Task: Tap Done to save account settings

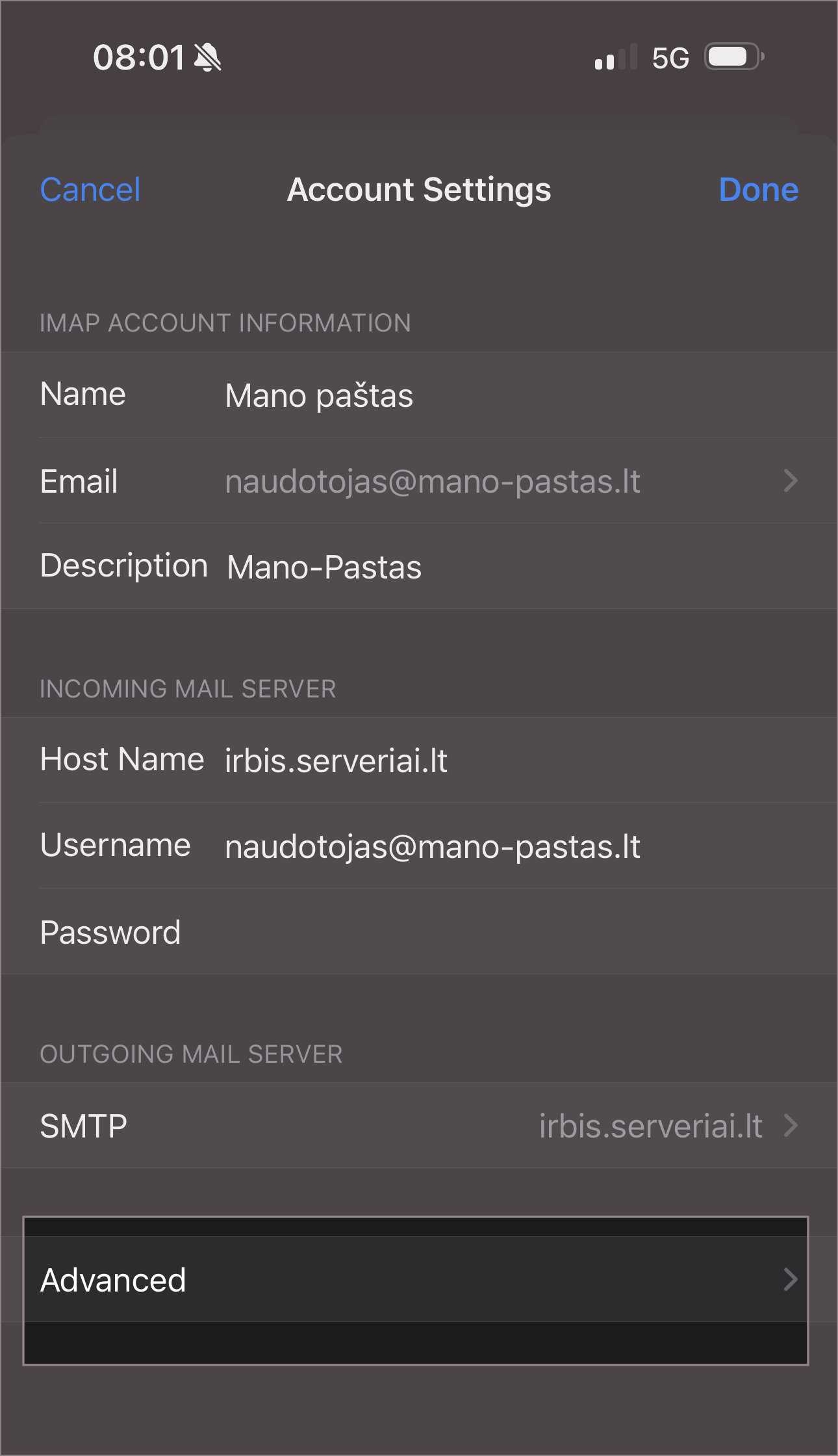Action: [758, 190]
